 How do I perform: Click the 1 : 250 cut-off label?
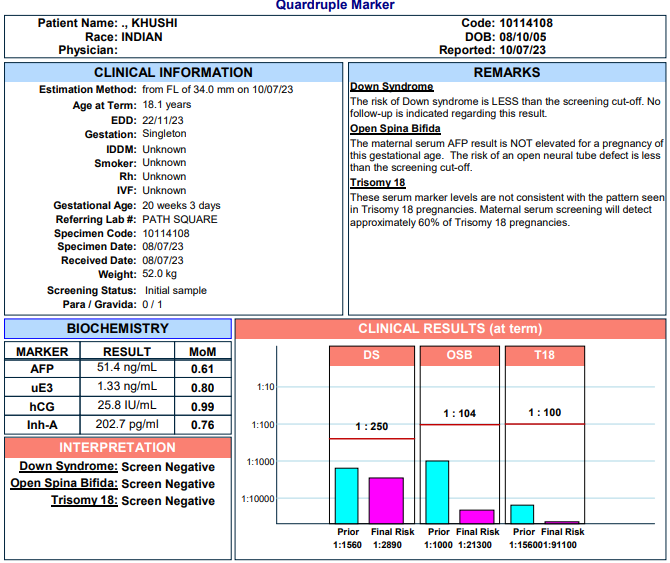[x=371, y=427]
